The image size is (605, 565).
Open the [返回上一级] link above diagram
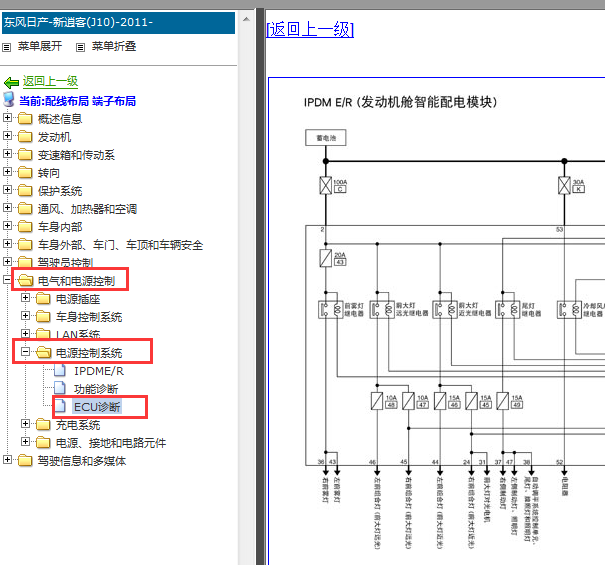pos(310,29)
